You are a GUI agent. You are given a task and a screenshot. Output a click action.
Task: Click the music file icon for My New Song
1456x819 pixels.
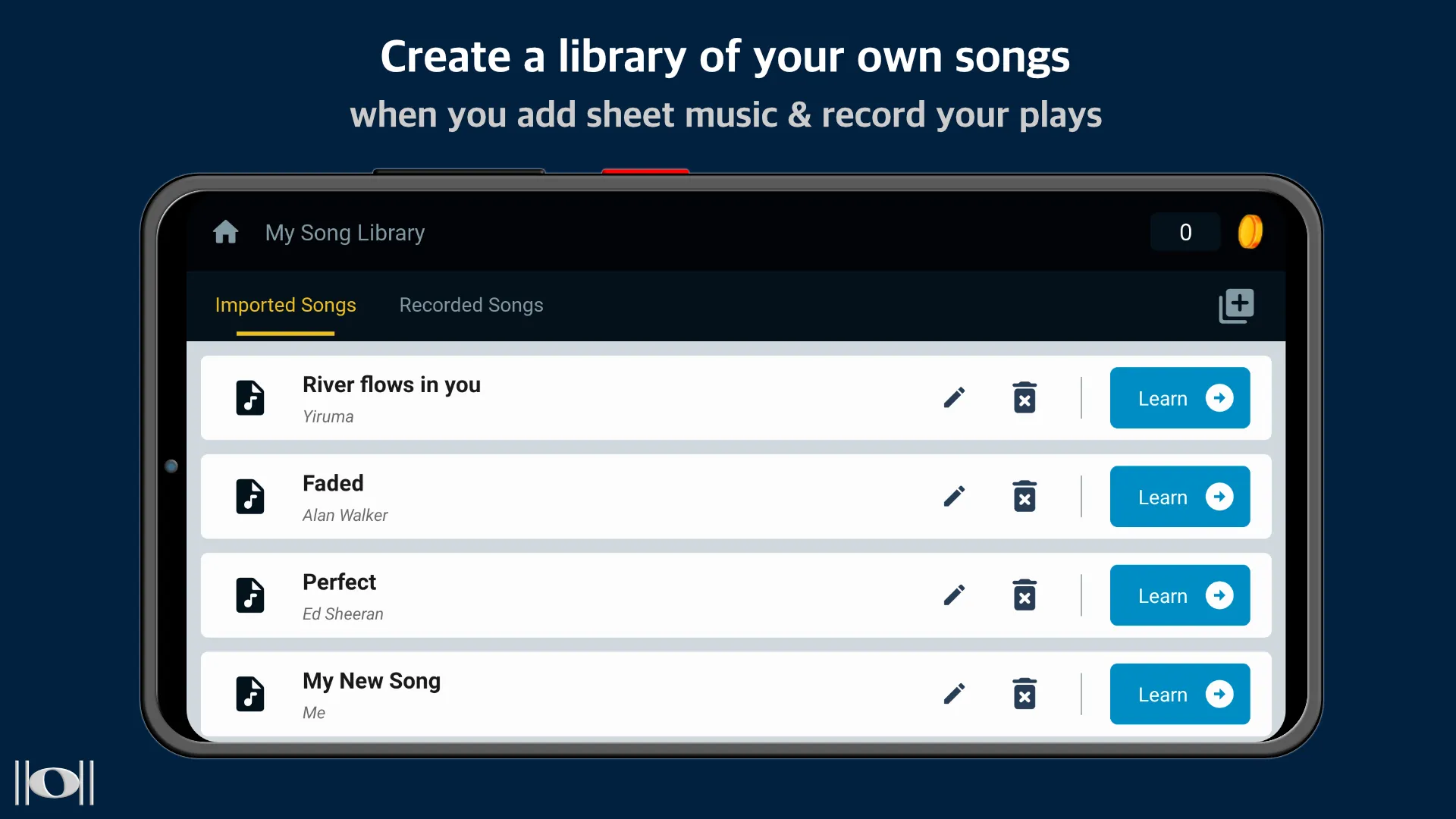click(250, 694)
